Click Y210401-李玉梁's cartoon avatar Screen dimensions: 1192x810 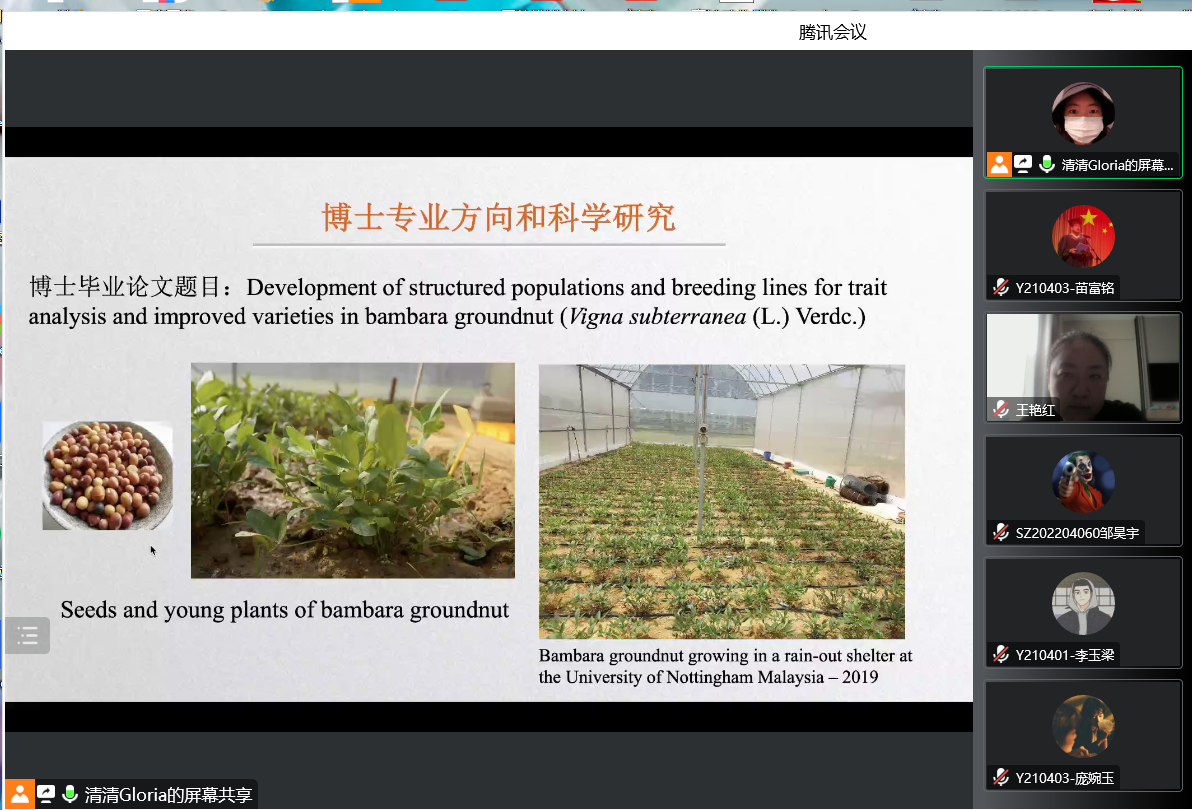pyautogui.click(x=1083, y=604)
